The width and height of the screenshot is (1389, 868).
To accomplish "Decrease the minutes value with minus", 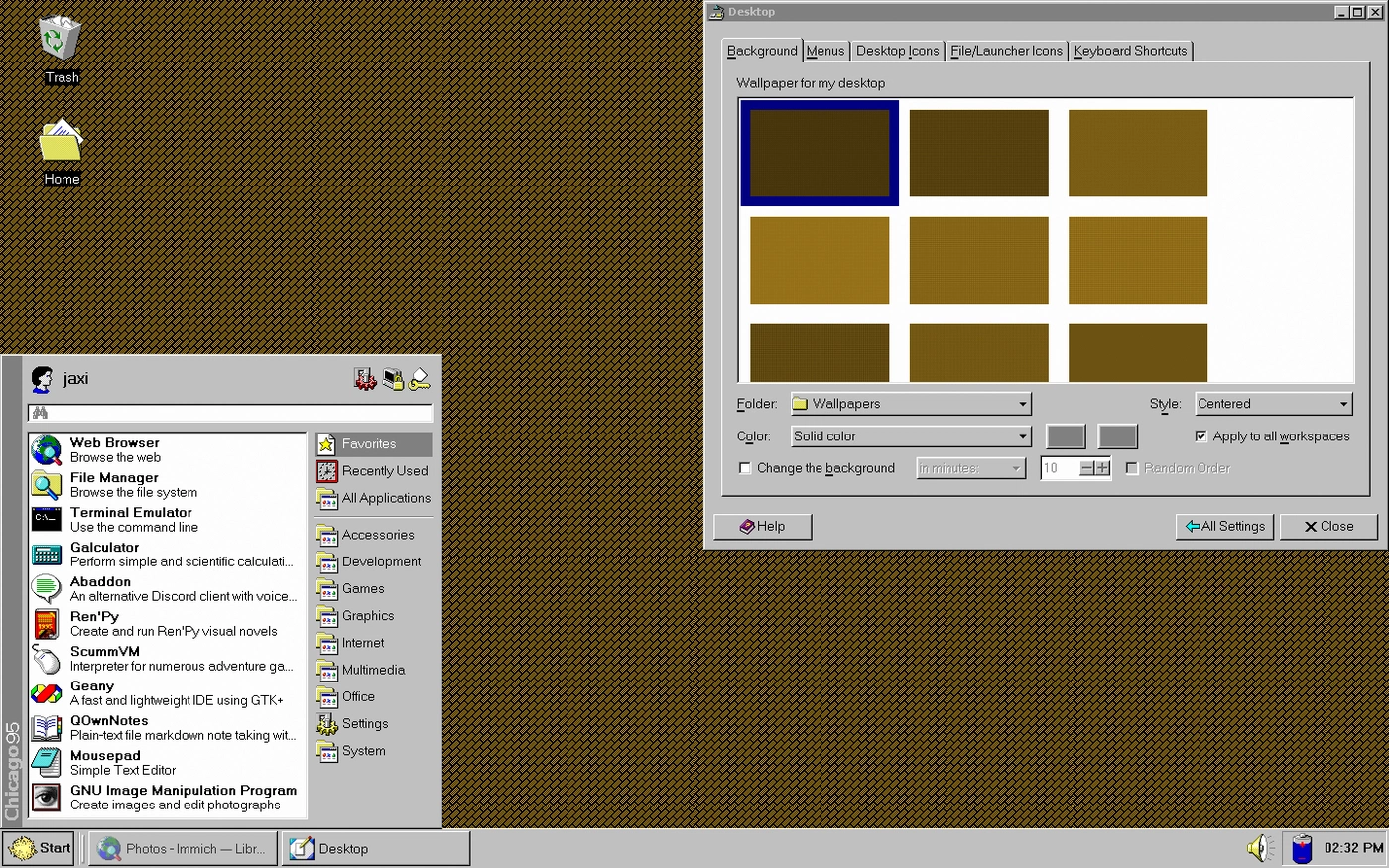I will tap(1086, 468).
